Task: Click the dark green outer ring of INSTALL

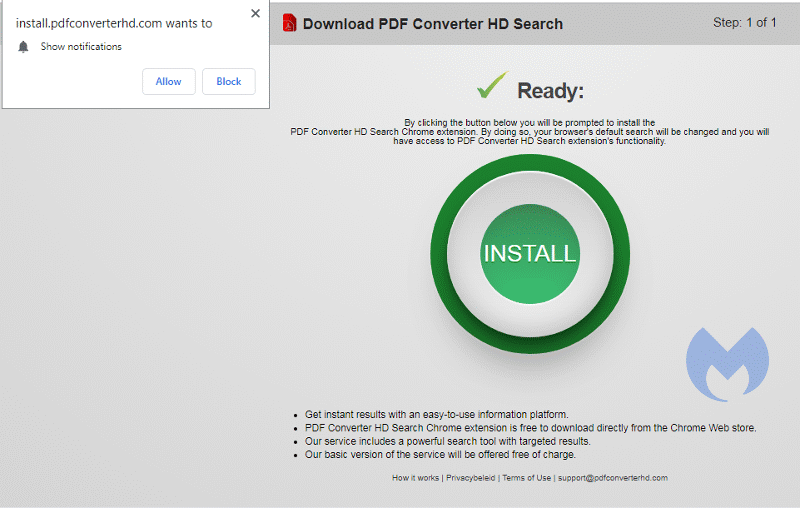Action: (x=440, y=253)
